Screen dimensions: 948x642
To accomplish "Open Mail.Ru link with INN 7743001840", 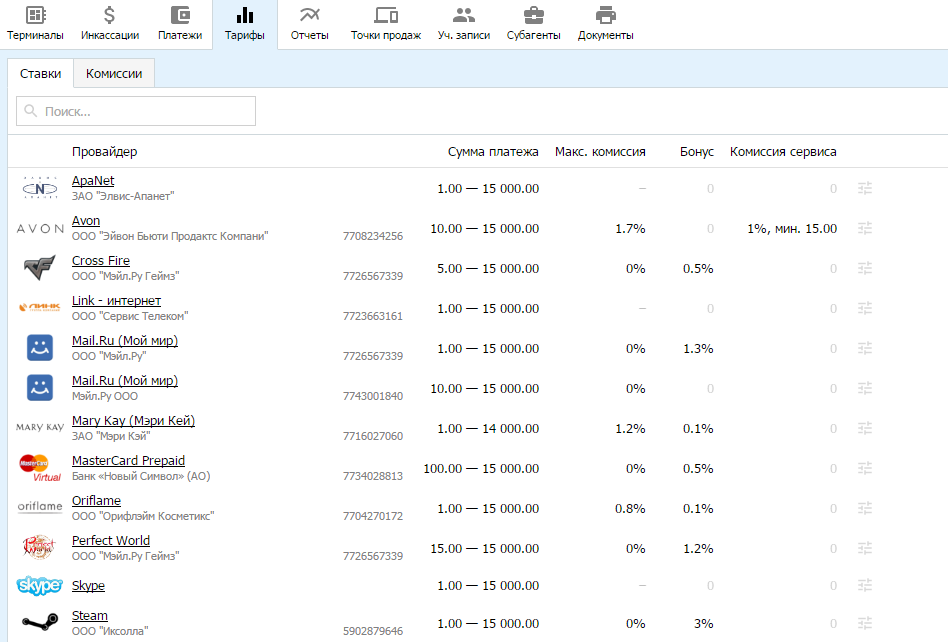I will tap(125, 380).
